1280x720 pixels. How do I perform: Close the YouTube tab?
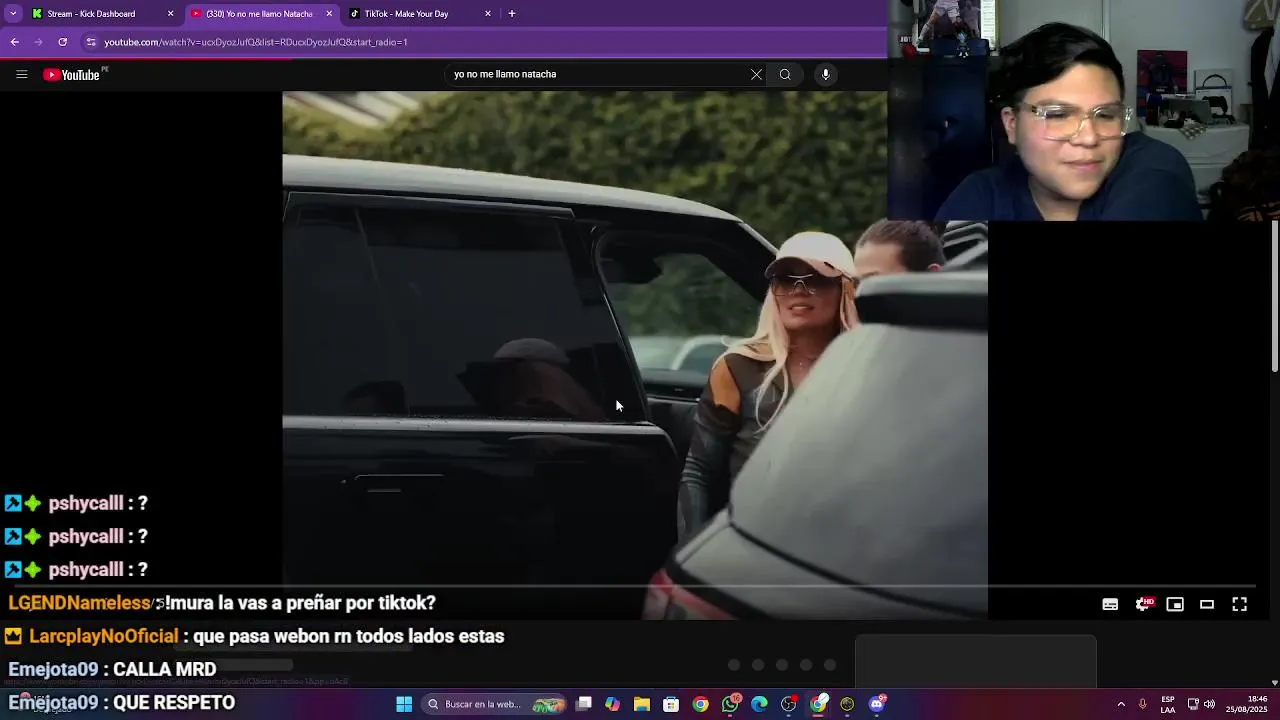(x=329, y=14)
